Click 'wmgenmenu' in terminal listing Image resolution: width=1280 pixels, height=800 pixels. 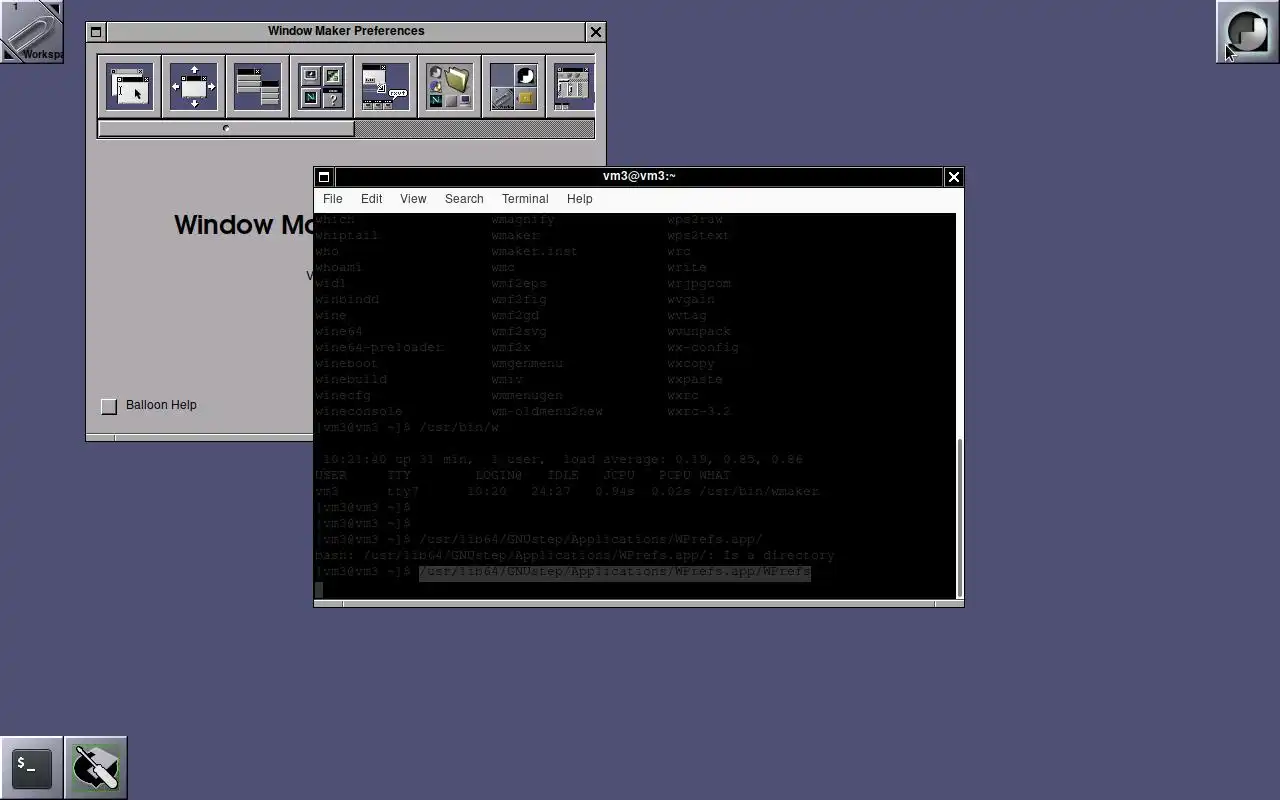(526, 364)
